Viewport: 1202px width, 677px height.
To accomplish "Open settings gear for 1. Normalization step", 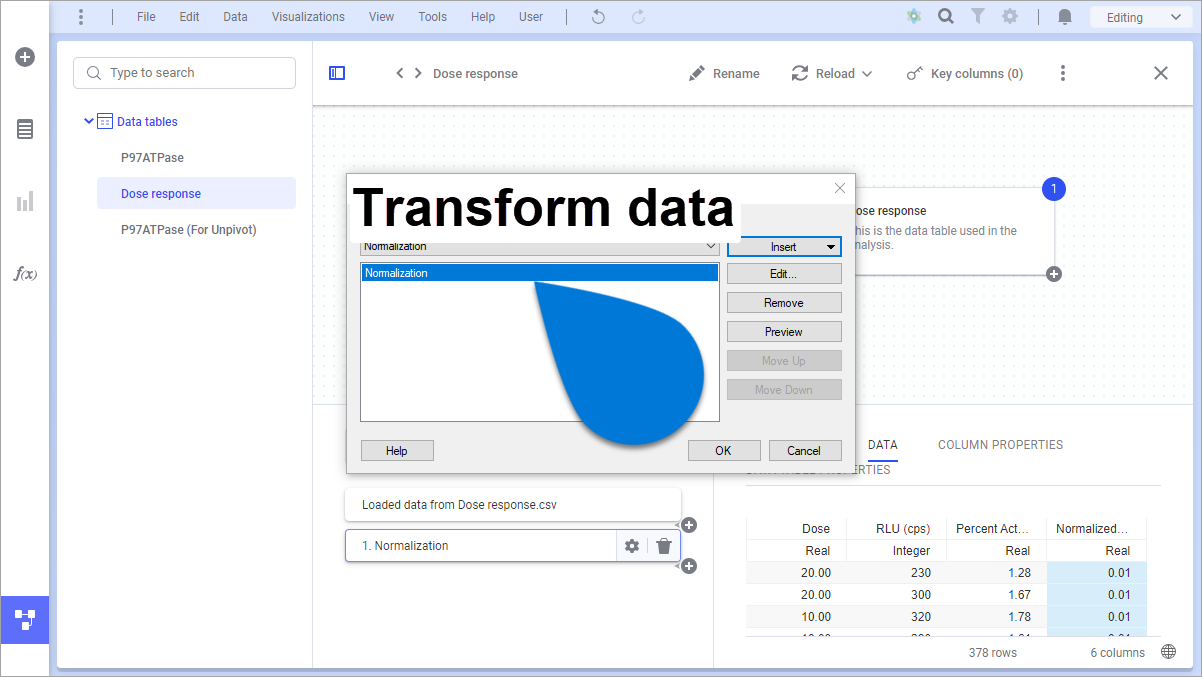I will pyautogui.click(x=632, y=546).
